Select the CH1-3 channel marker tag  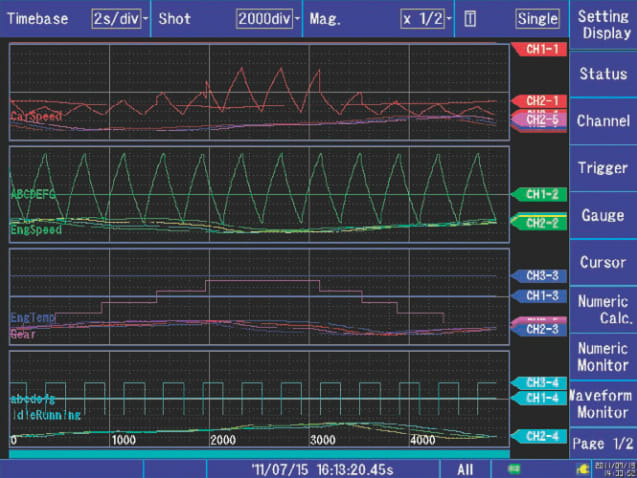click(539, 296)
